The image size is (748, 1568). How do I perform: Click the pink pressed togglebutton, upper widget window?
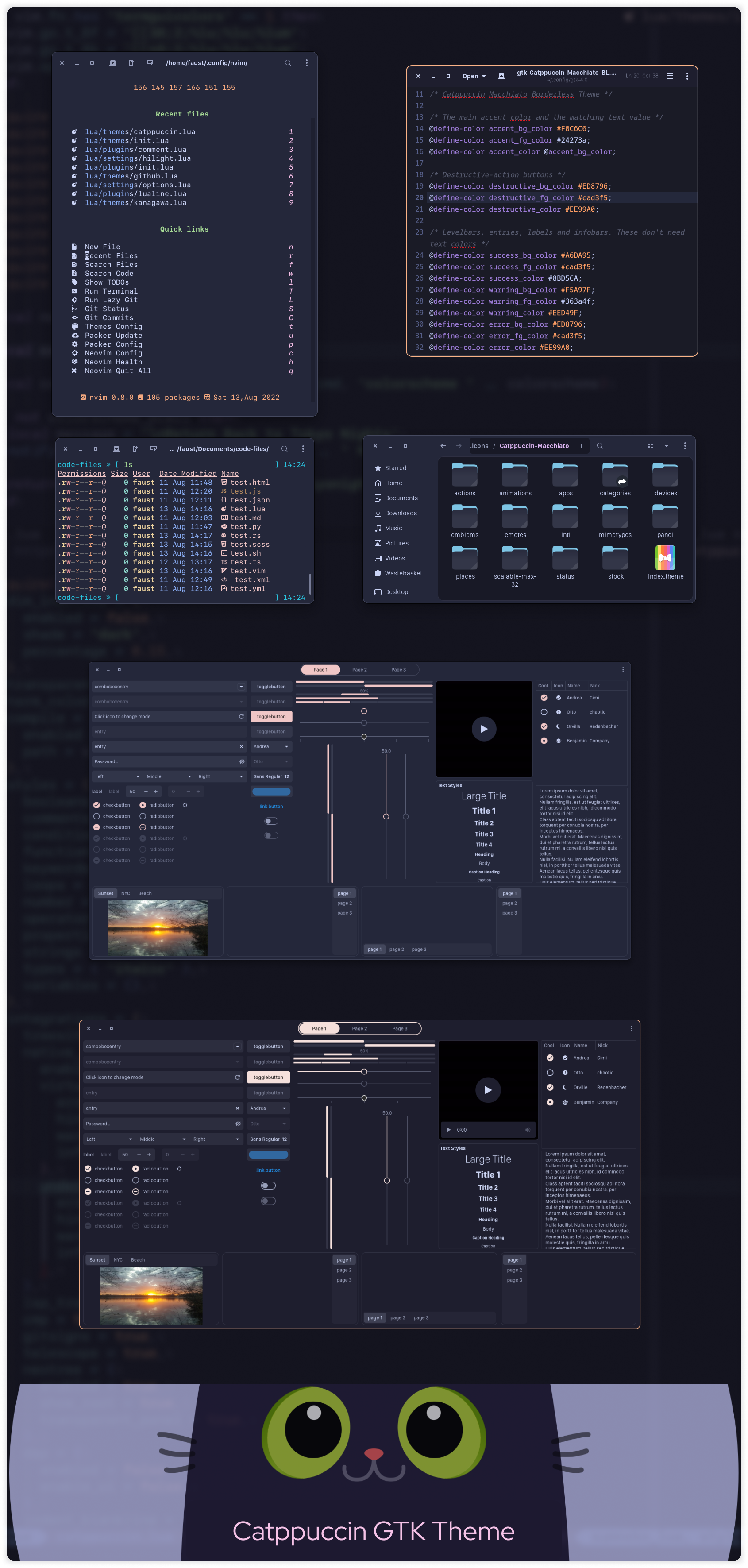(x=271, y=716)
